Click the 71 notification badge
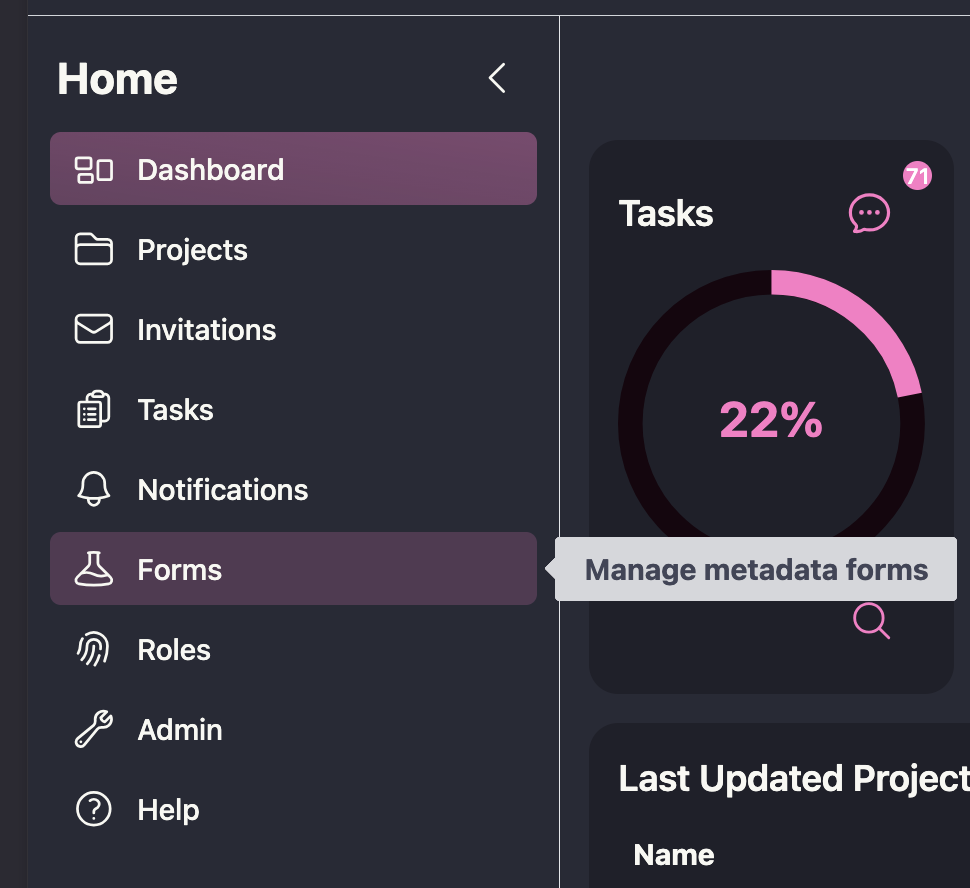The width and height of the screenshot is (970, 888). tap(917, 176)
